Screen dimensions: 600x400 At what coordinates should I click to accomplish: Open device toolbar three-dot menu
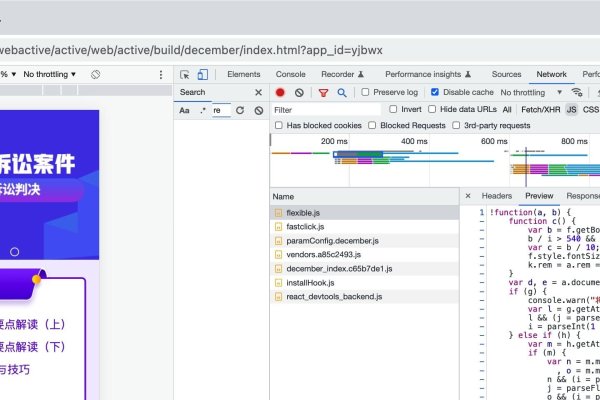pos(161,74)
